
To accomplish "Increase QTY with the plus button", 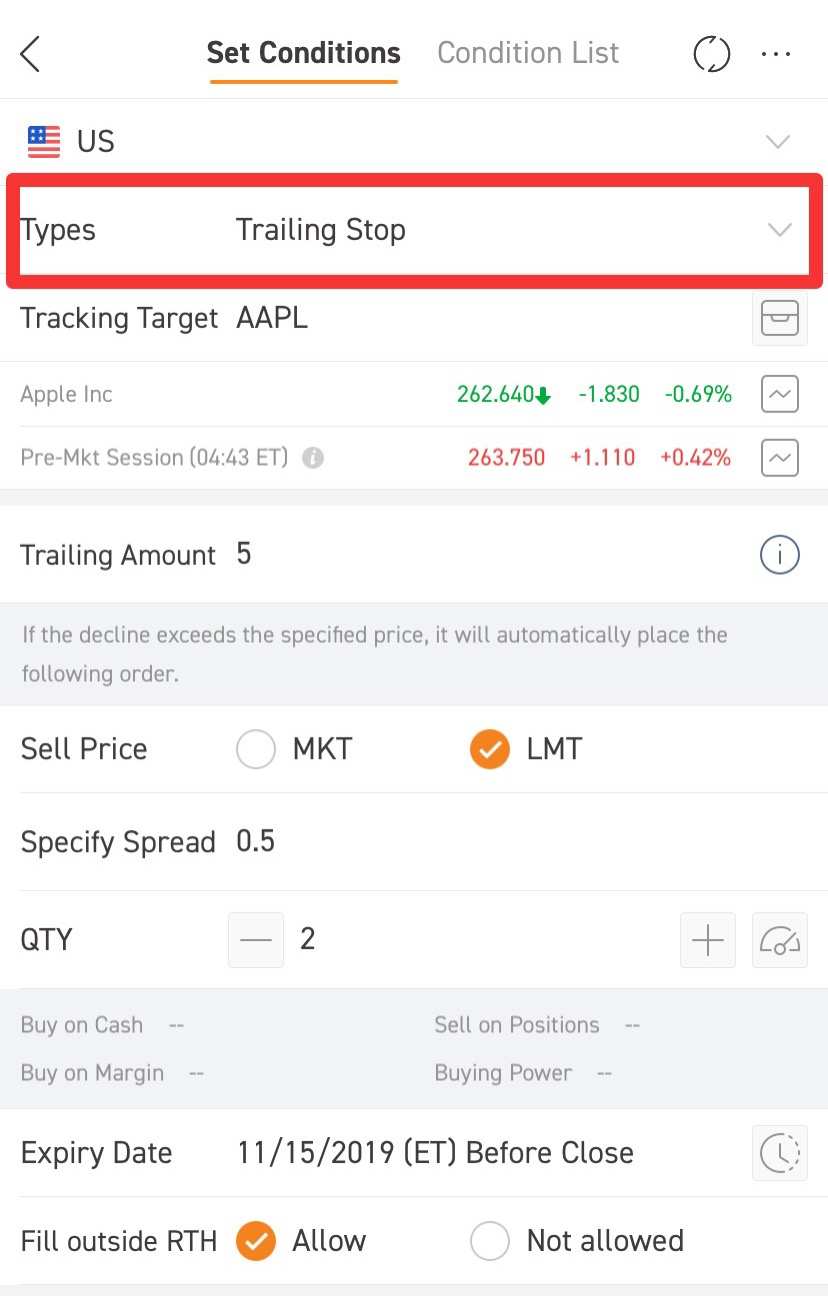I will pos(707,940).
